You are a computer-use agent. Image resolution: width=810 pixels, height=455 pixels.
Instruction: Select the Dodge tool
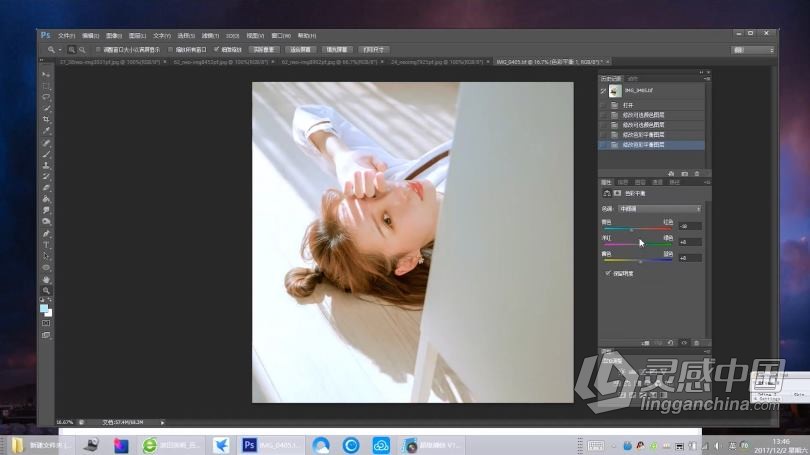coord(46,222)
